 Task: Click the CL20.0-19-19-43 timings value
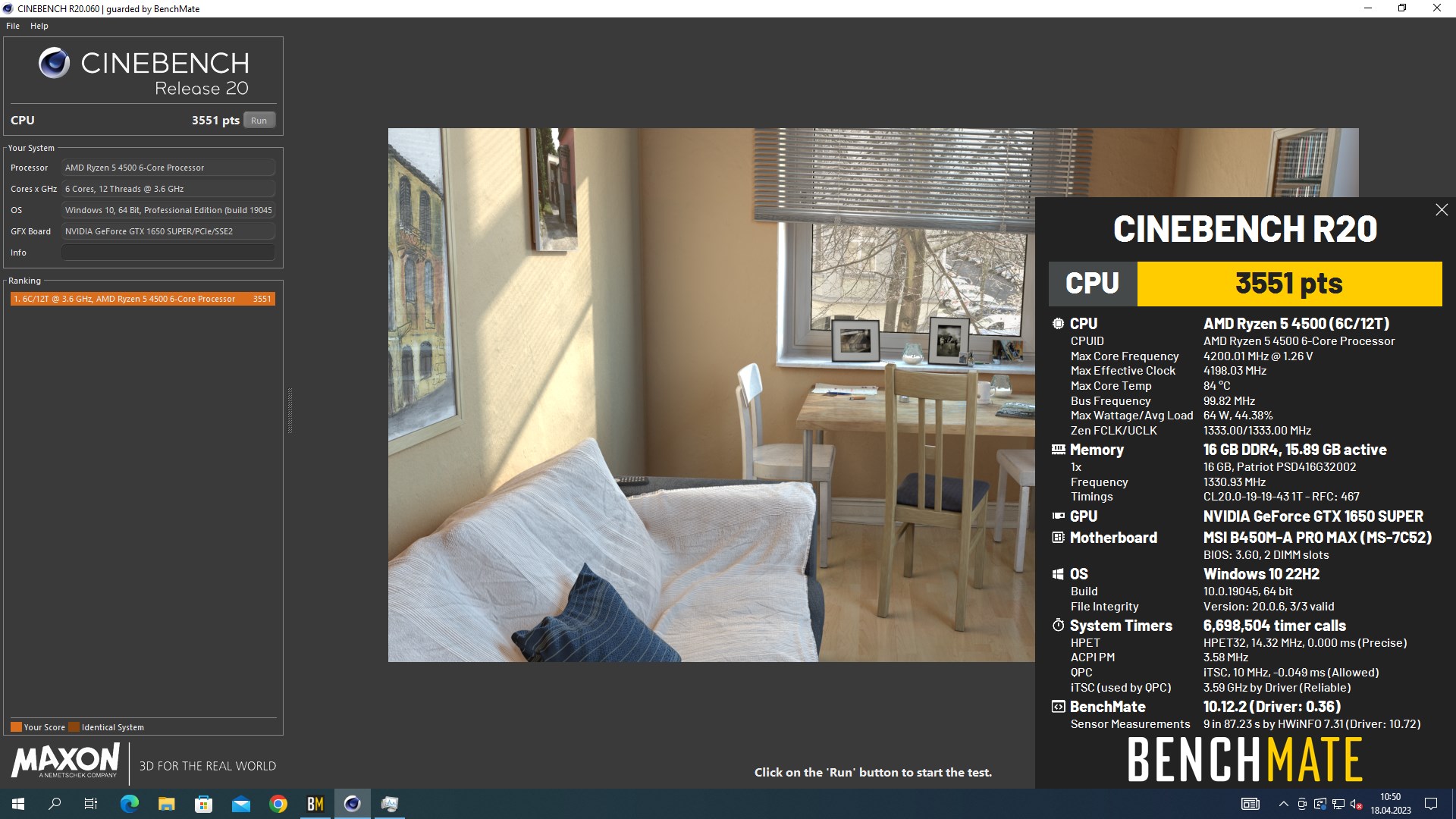(x=1282, y=497)
